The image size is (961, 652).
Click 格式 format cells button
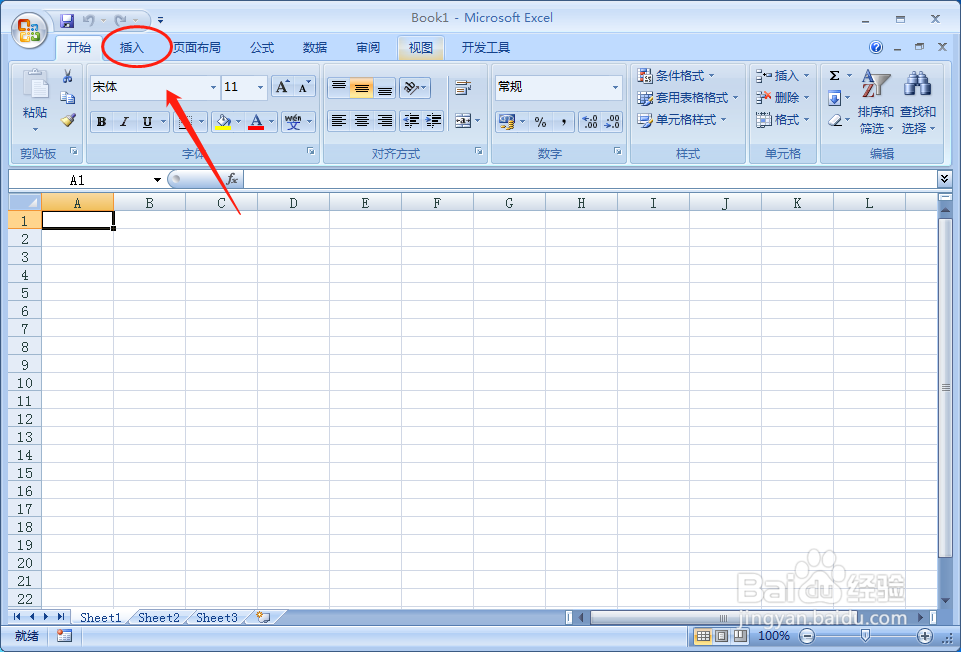coord(783,119)
